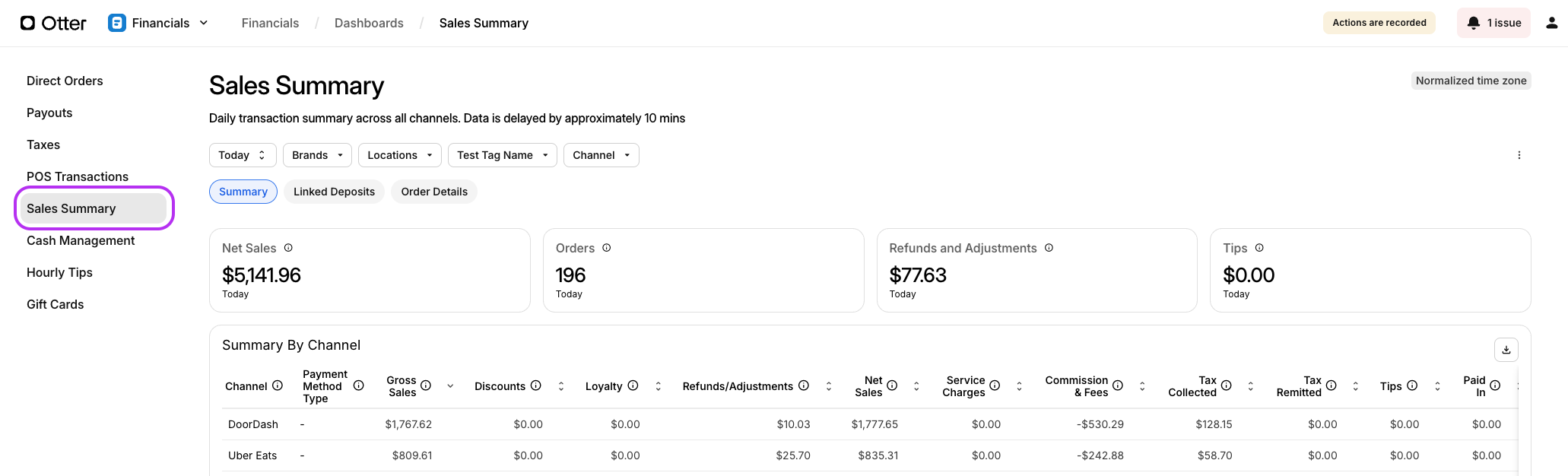Click Refunds/Adjustments column info icon
The image size is (1568, 476).
click(x=803, y=386)
